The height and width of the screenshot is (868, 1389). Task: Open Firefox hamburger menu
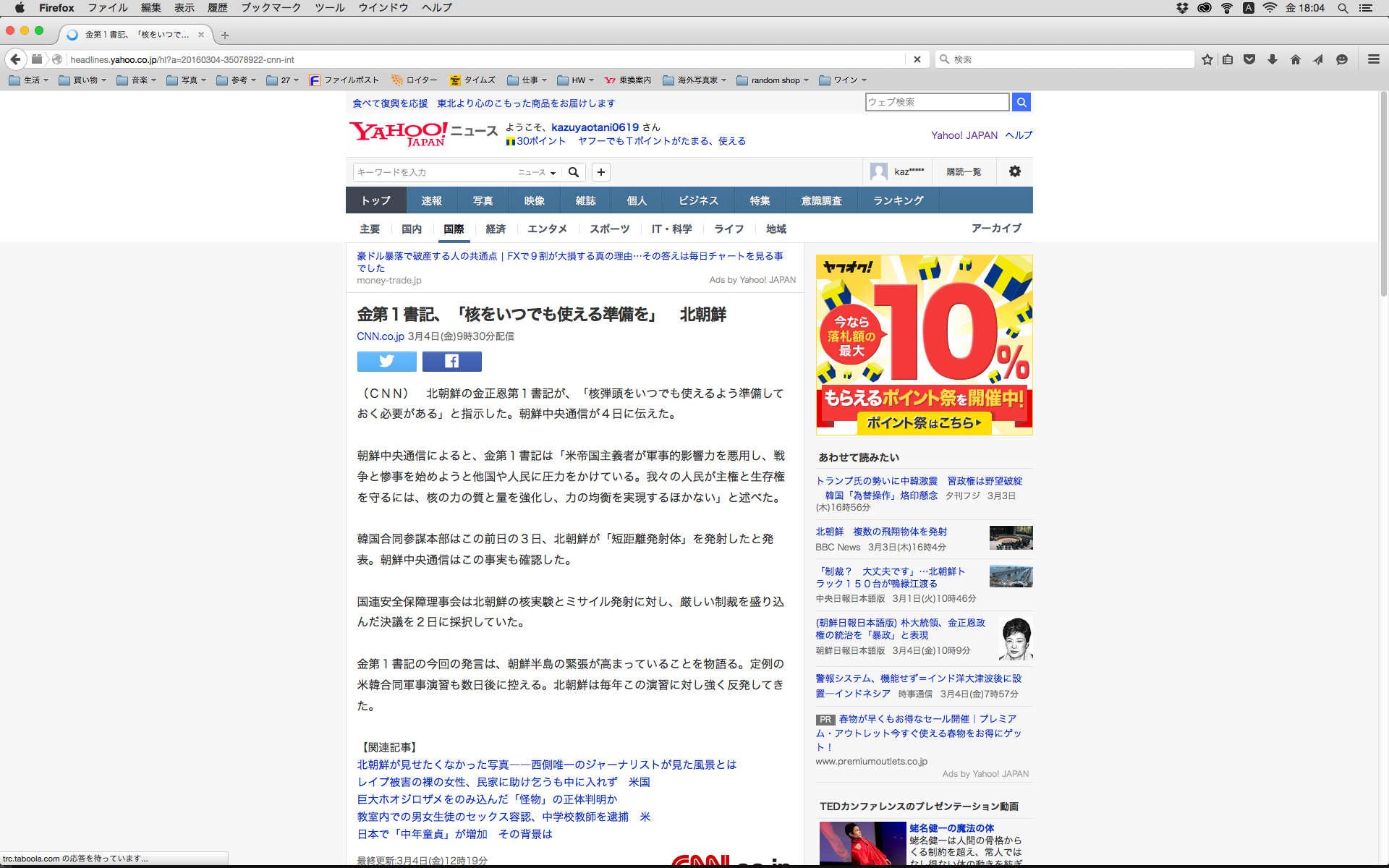(1373, 59)
